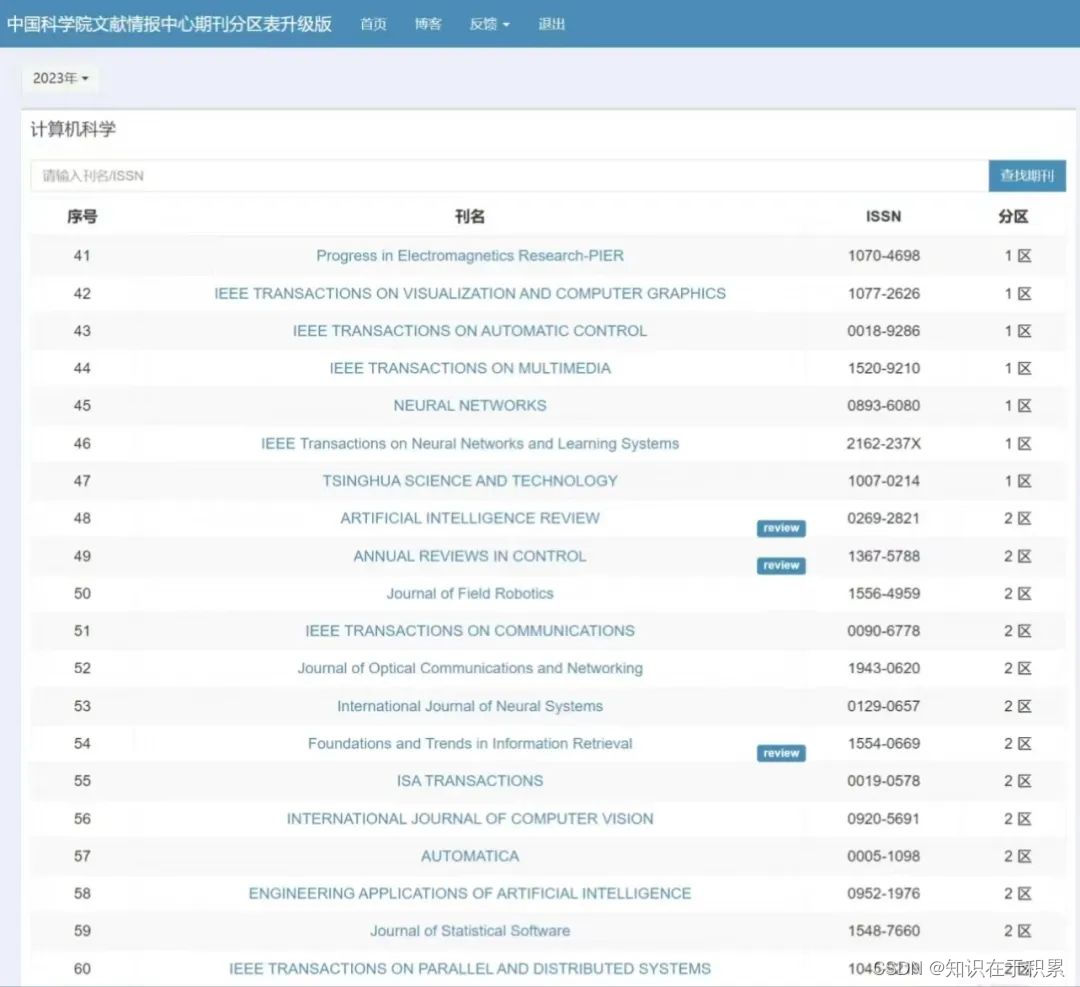1080x987 pixels.
Task: Click row number 50
Action: (82, 593)
